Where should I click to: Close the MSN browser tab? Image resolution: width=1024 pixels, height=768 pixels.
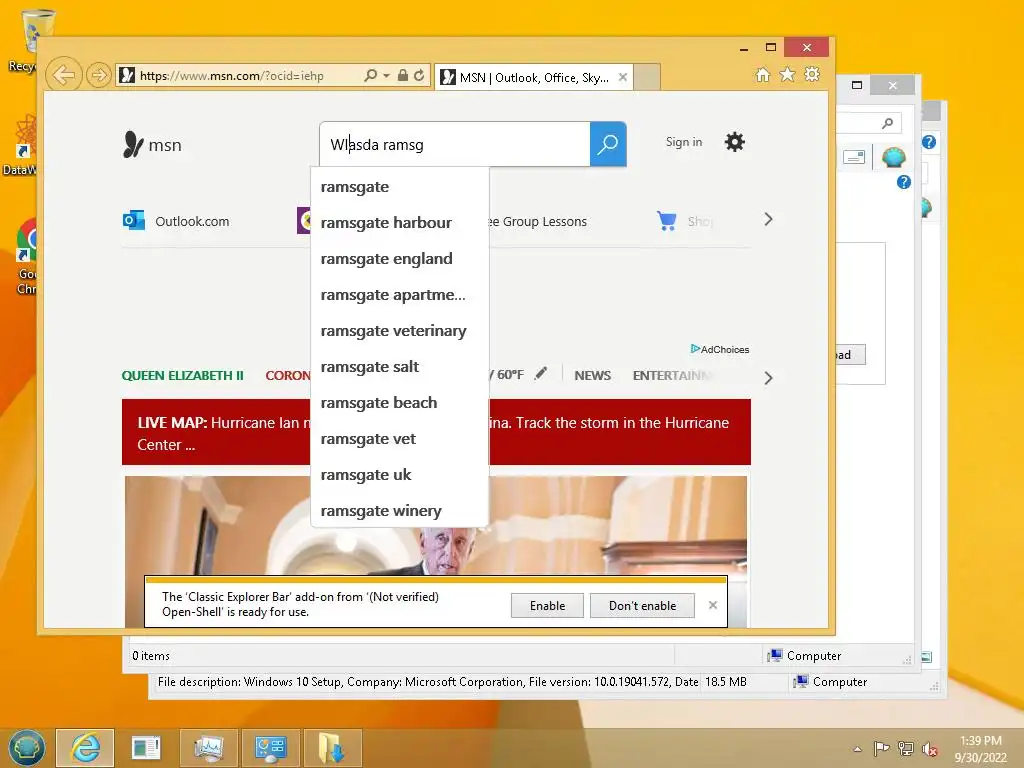623,77
